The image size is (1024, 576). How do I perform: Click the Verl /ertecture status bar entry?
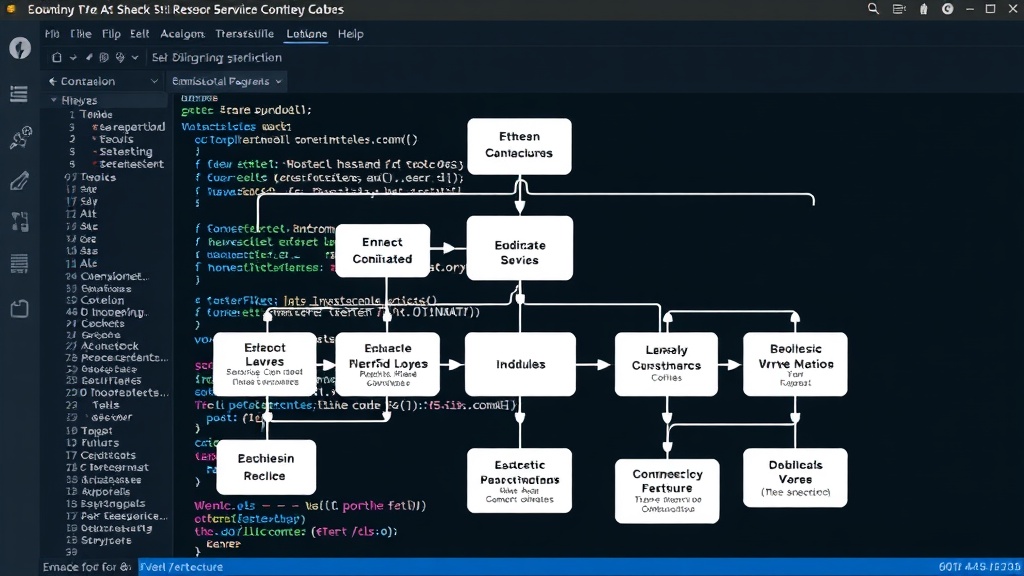click(182, 567)
